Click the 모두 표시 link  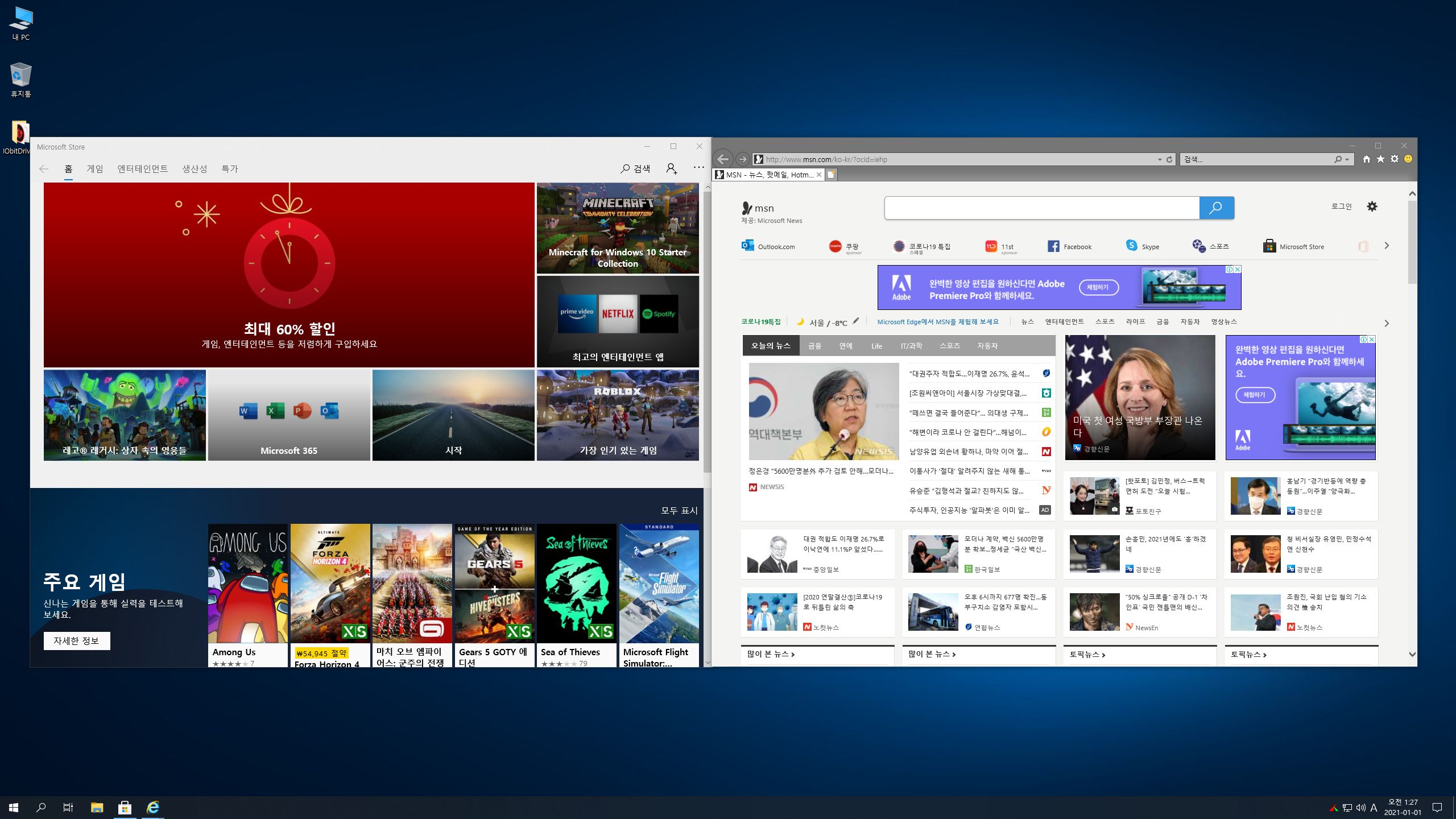(679, 510)
